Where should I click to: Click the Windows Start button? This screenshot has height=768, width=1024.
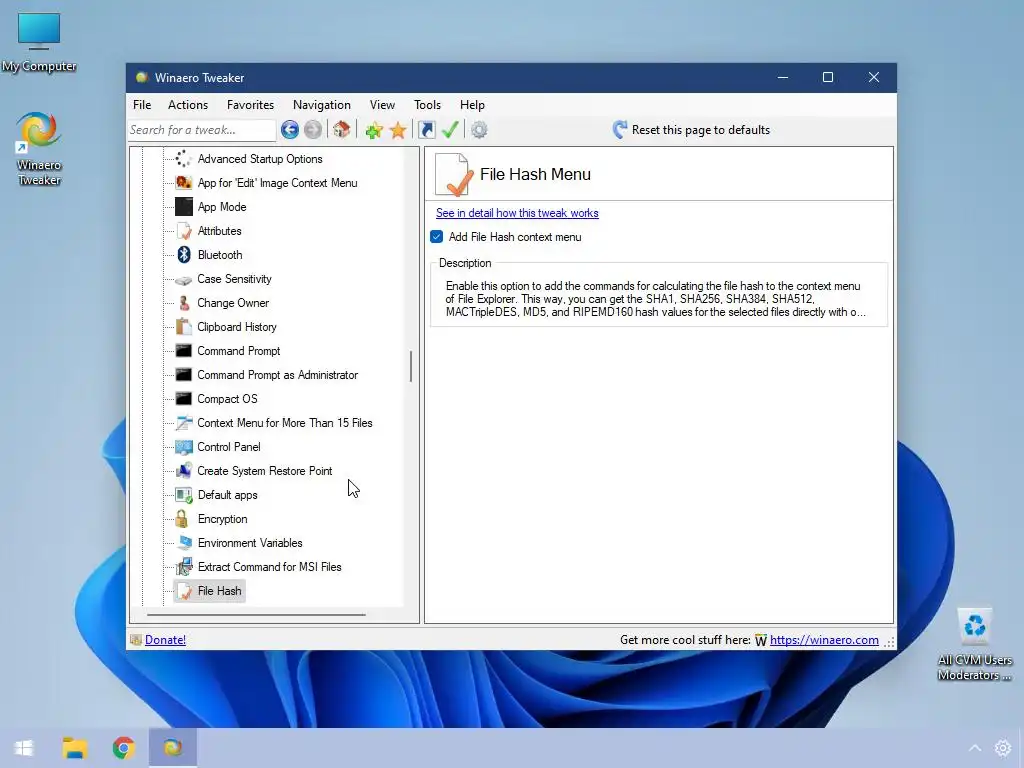tap(24, 748)
